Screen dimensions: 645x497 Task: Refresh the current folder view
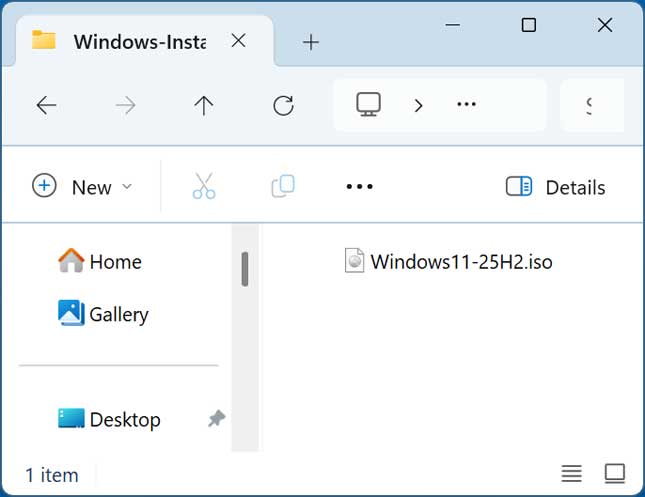click(x=283, y=105)
